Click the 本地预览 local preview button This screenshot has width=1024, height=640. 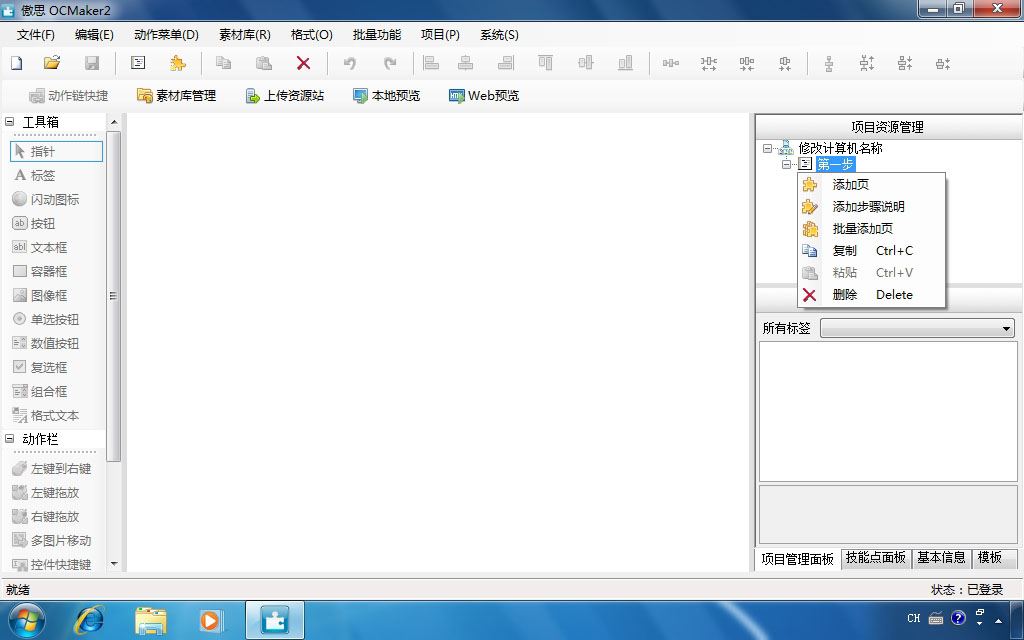pyautogui.click(x=387, y=95)
